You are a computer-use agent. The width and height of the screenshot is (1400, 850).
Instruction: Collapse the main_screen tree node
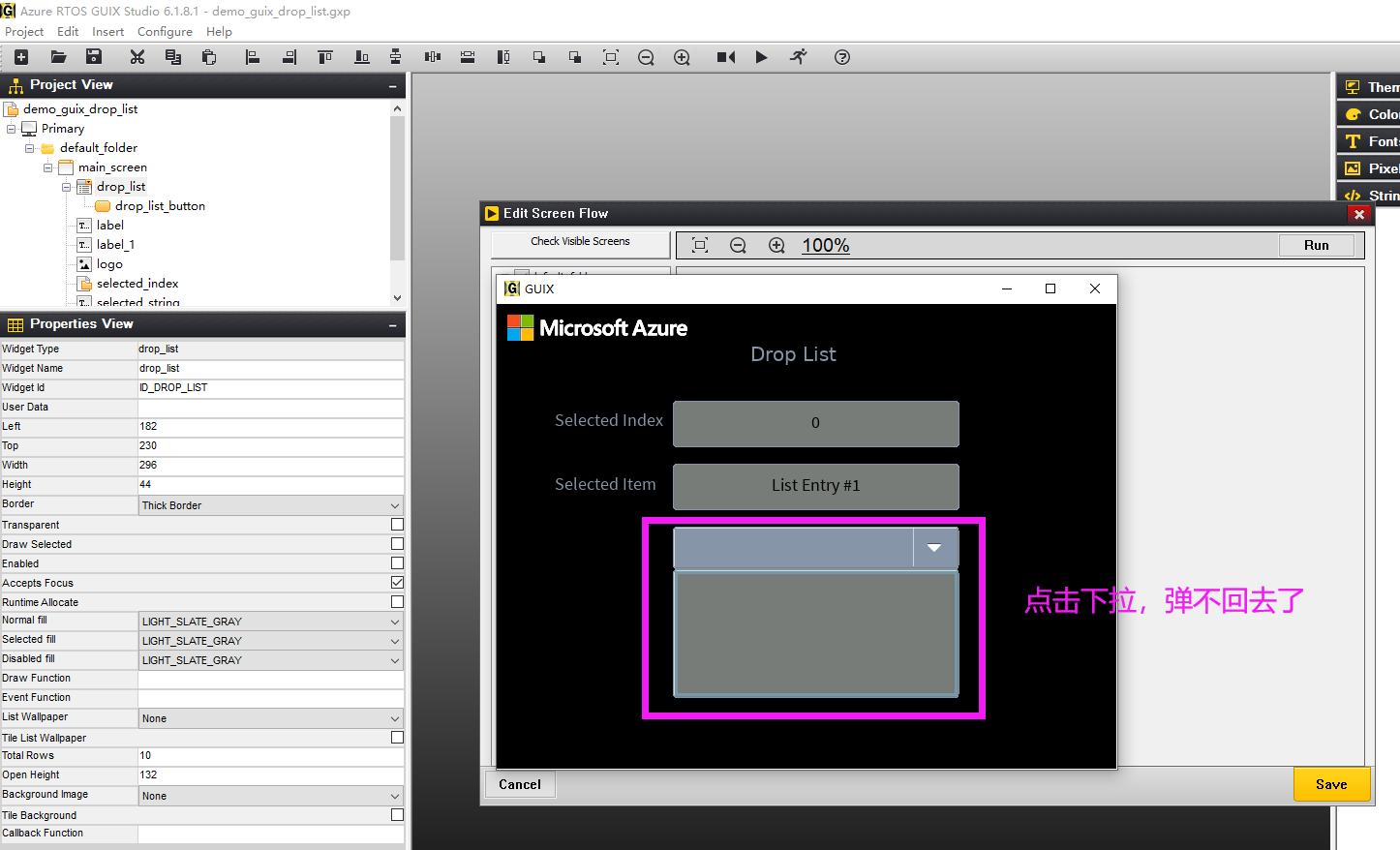click(47, 167)
